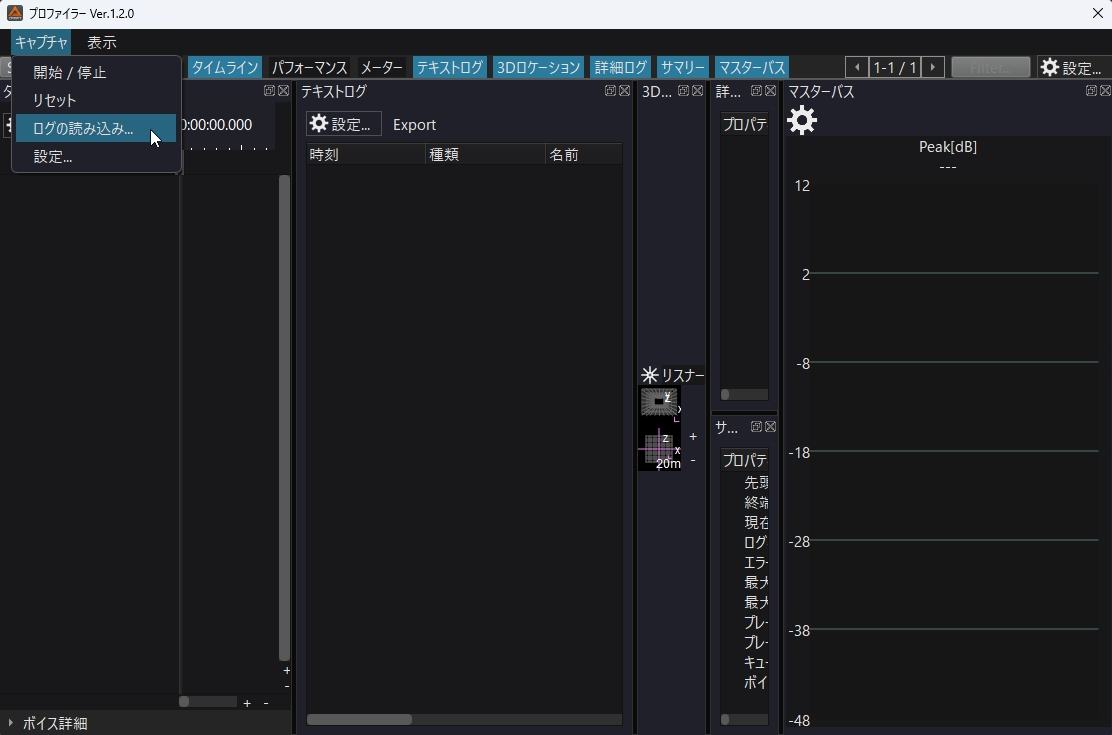
Task: Sort by the 時刻 column header
Action: point(366,155)
